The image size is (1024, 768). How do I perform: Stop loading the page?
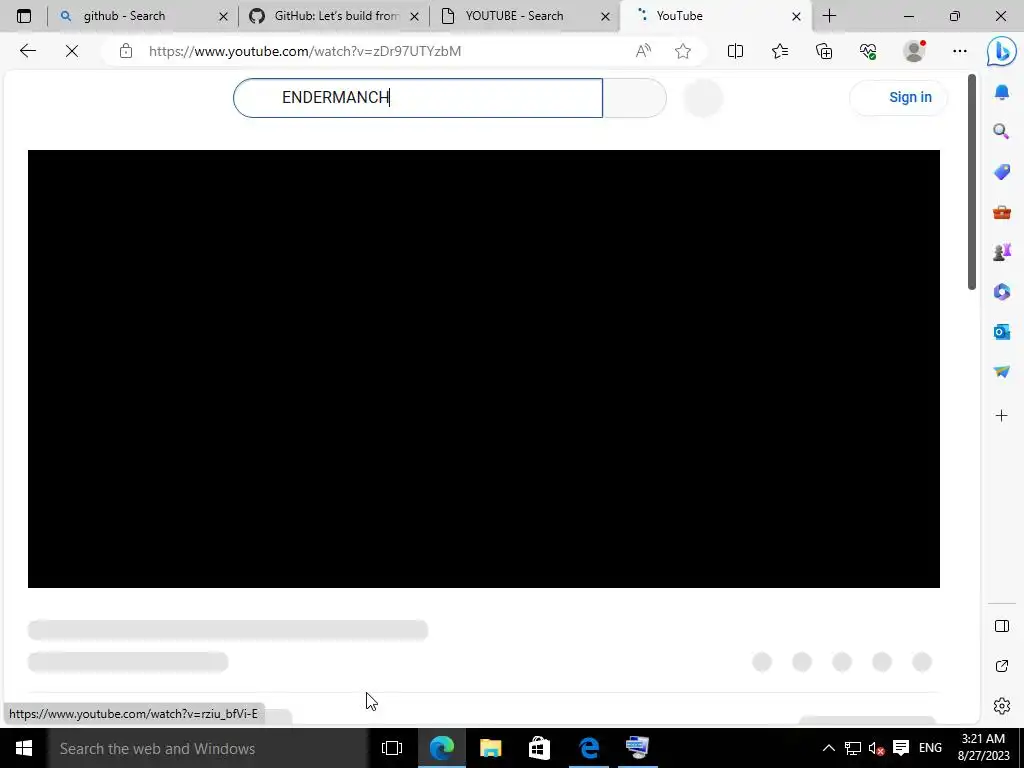(72, 51)
